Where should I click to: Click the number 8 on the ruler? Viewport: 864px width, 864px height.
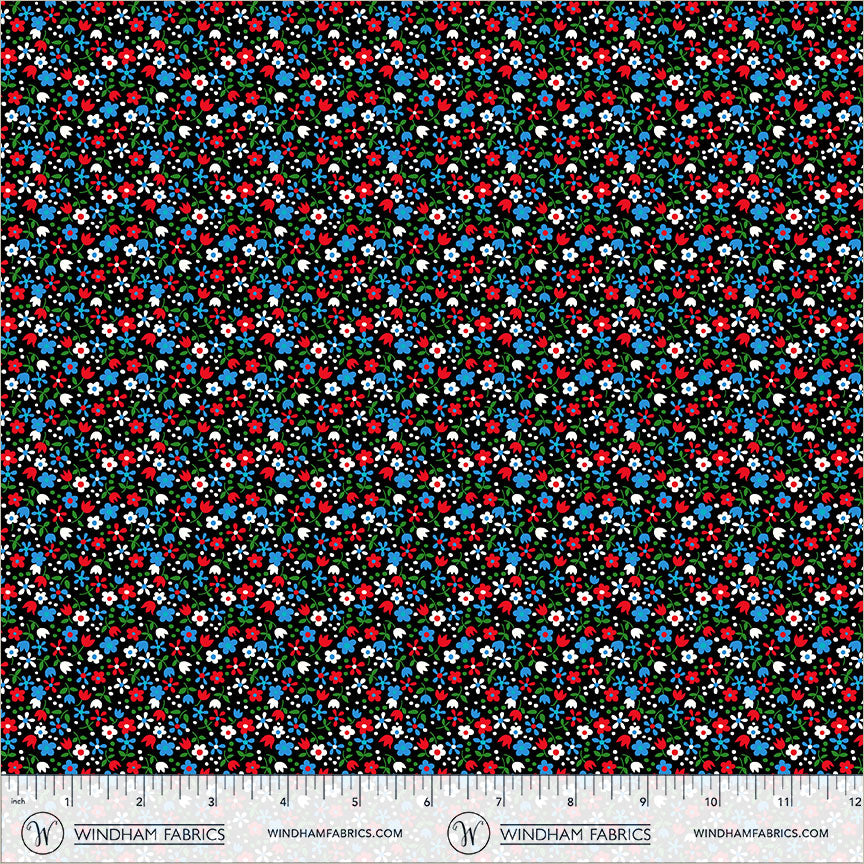tap(571, 802)
